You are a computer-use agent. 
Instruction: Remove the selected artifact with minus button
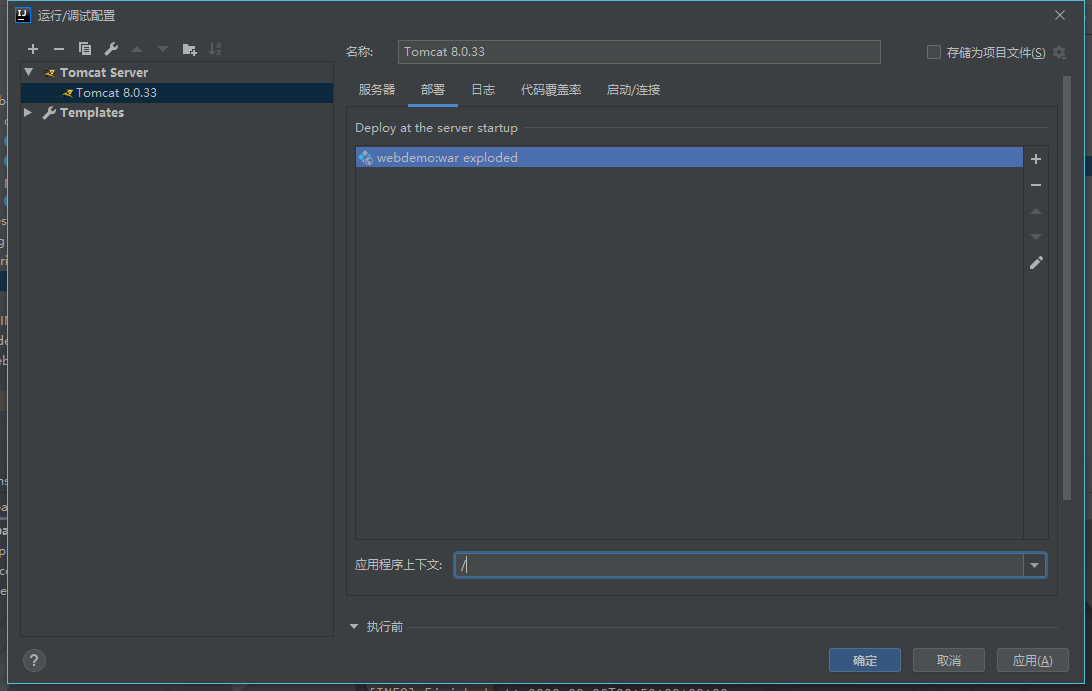[1036, 185]
